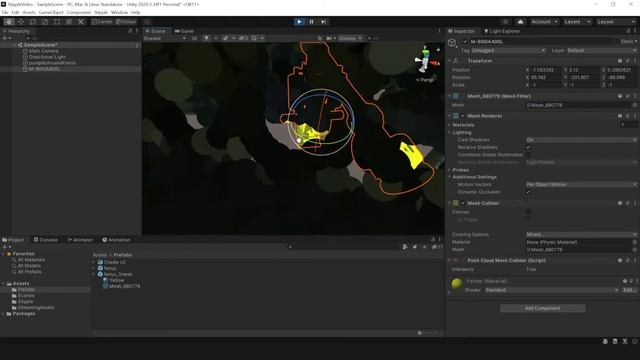Select the Rotate tool in toolbar
Screen dimensions: 640x360
tap(33, 22)
